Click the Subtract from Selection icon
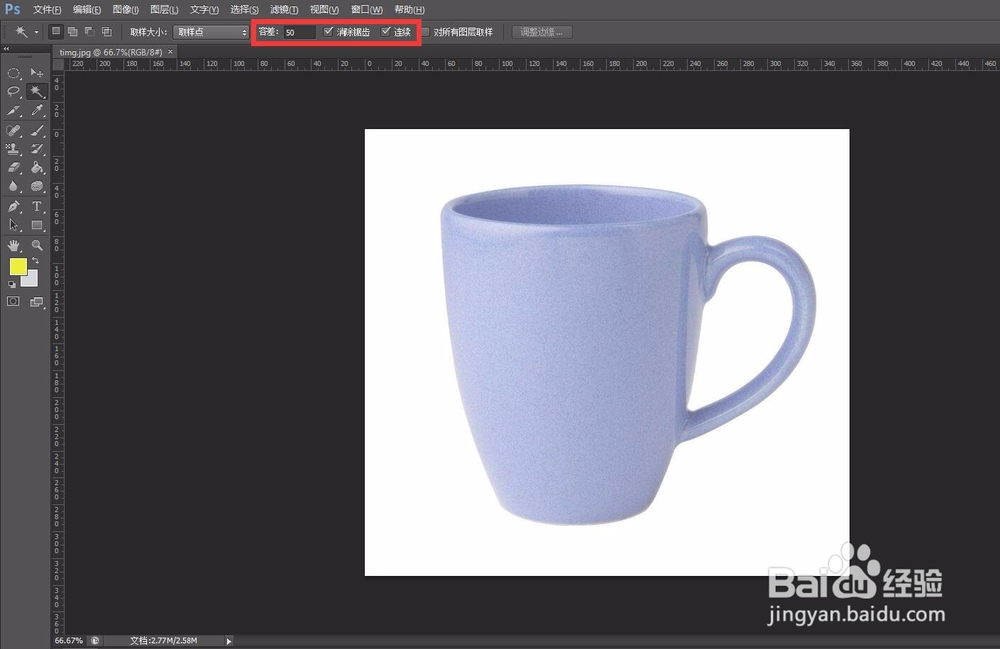The height and width of the screenshot is (649, 1000). click(90, 31)
